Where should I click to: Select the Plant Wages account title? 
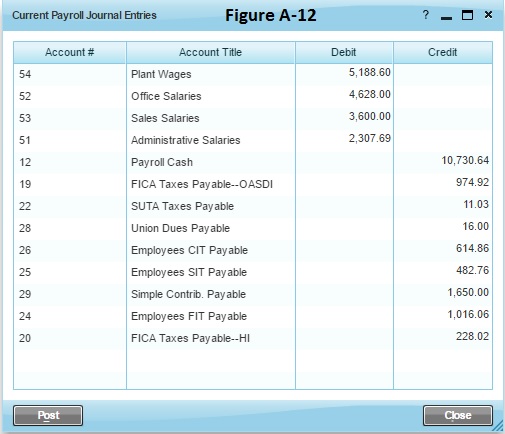click(x=161, y=74)
